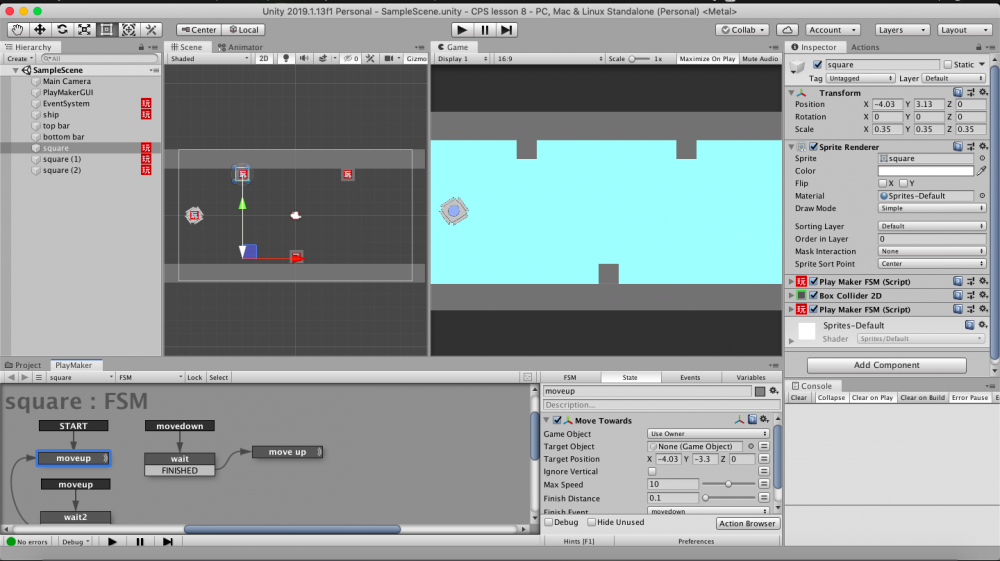Select the Rotate tool
This screenshot has width=1000, height=561.
(62, 30)
